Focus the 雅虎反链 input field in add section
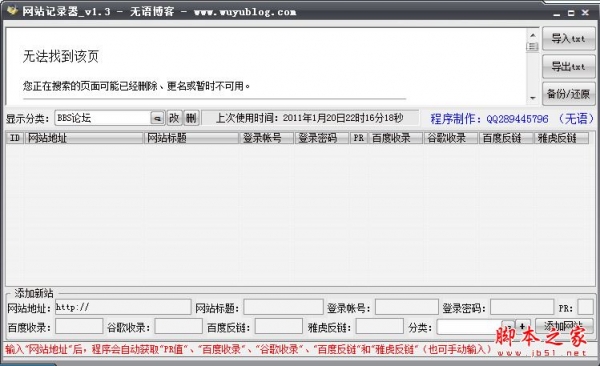Viewport: 600px width, 366px height. 380,327
